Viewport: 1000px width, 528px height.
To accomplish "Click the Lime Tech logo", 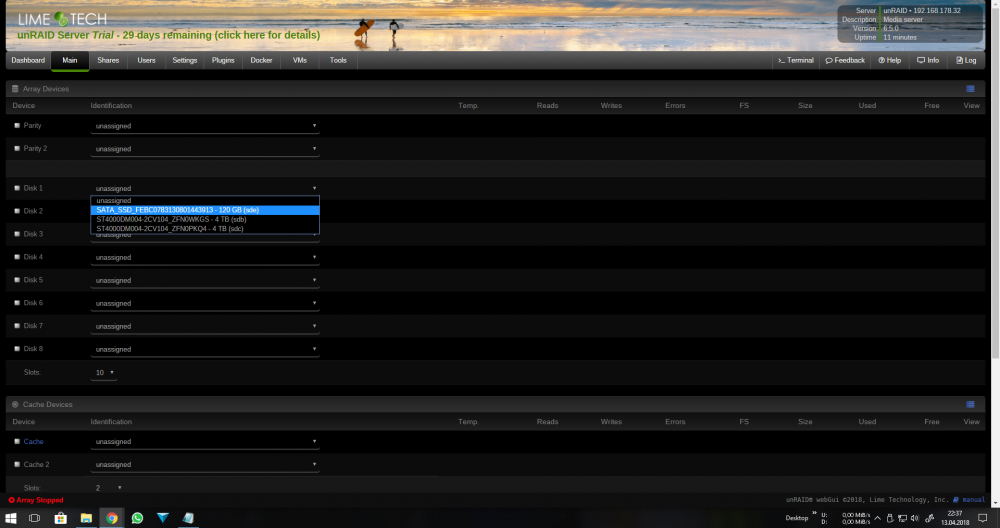I will (62, 19).
